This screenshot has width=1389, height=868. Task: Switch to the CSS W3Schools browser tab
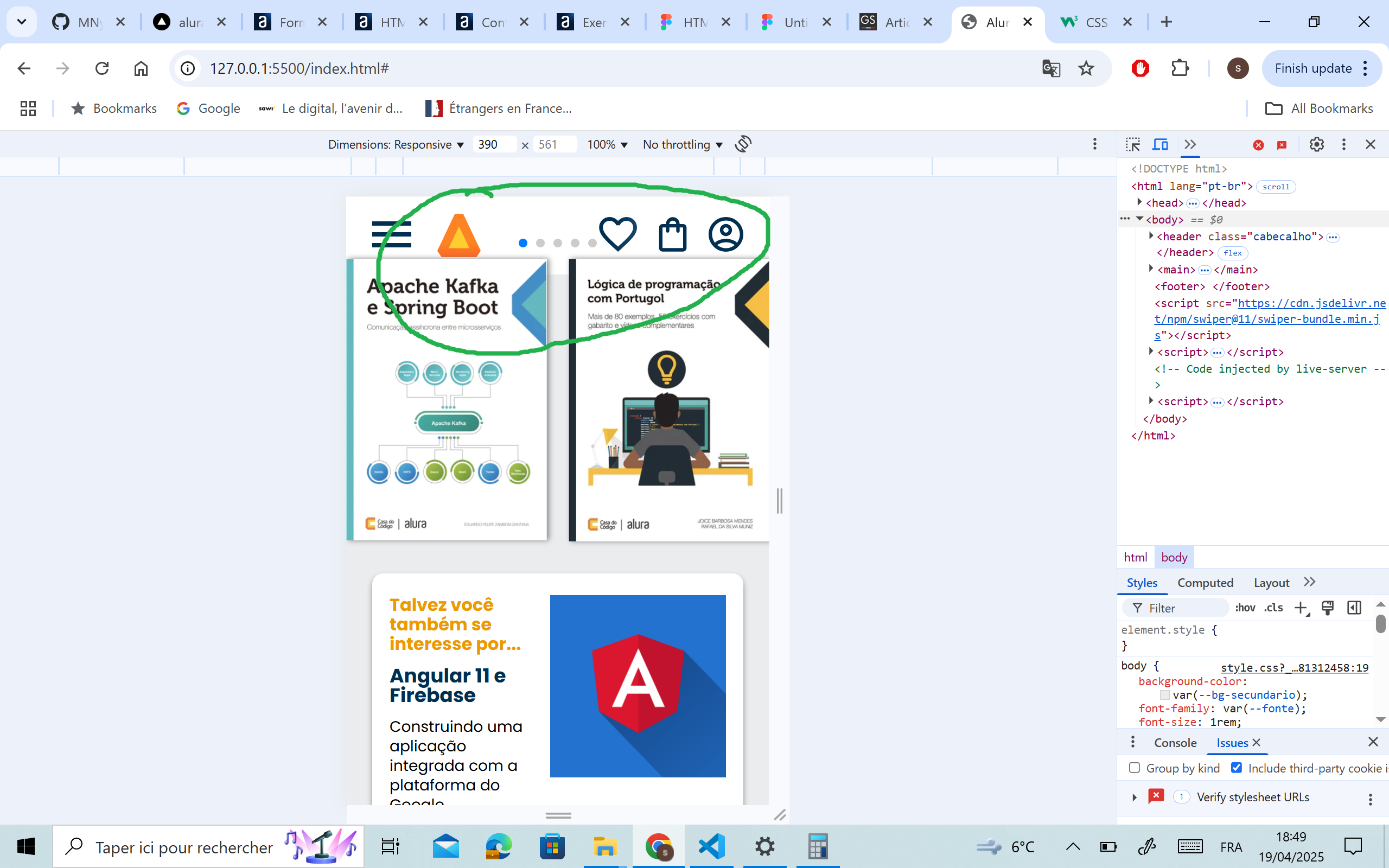coord(1096,22)
